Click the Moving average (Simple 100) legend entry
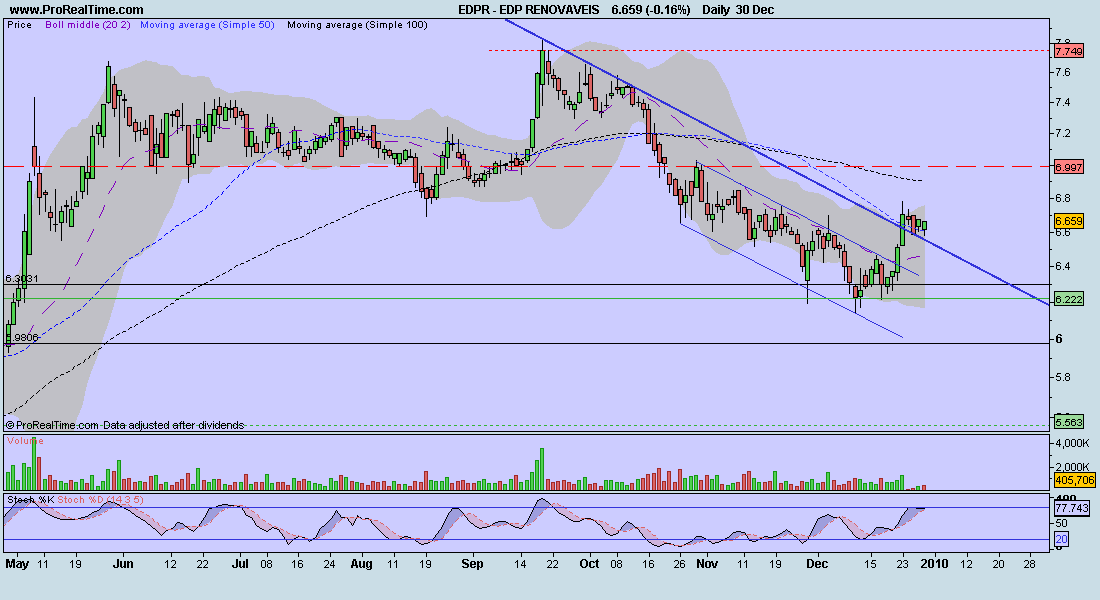Viewport: 1100px width, 600px height. coord(357,25)
